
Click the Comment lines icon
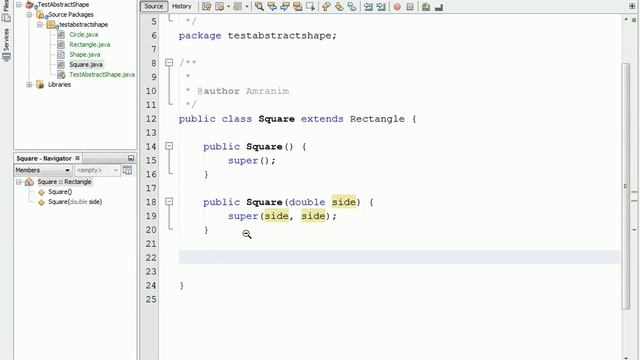pyautogui.click(x=426, y=7)
